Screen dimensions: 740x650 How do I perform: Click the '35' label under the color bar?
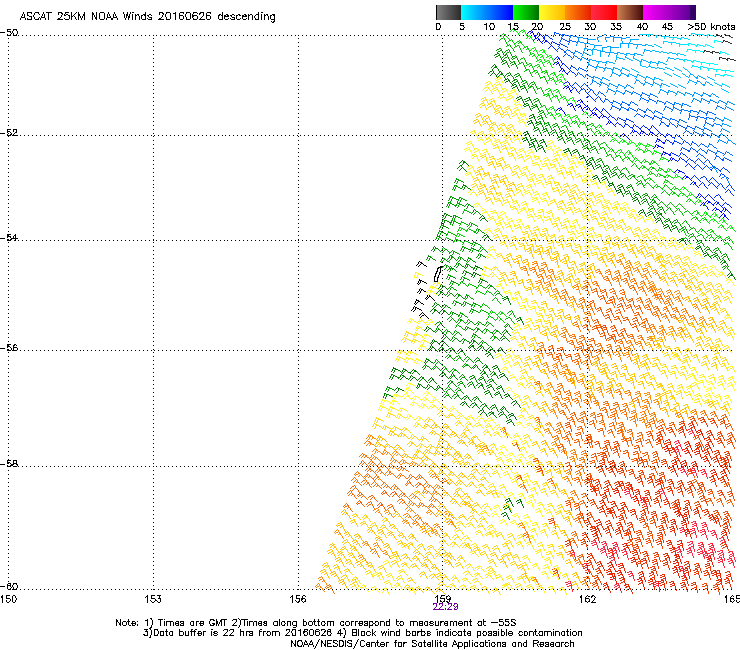616,27
